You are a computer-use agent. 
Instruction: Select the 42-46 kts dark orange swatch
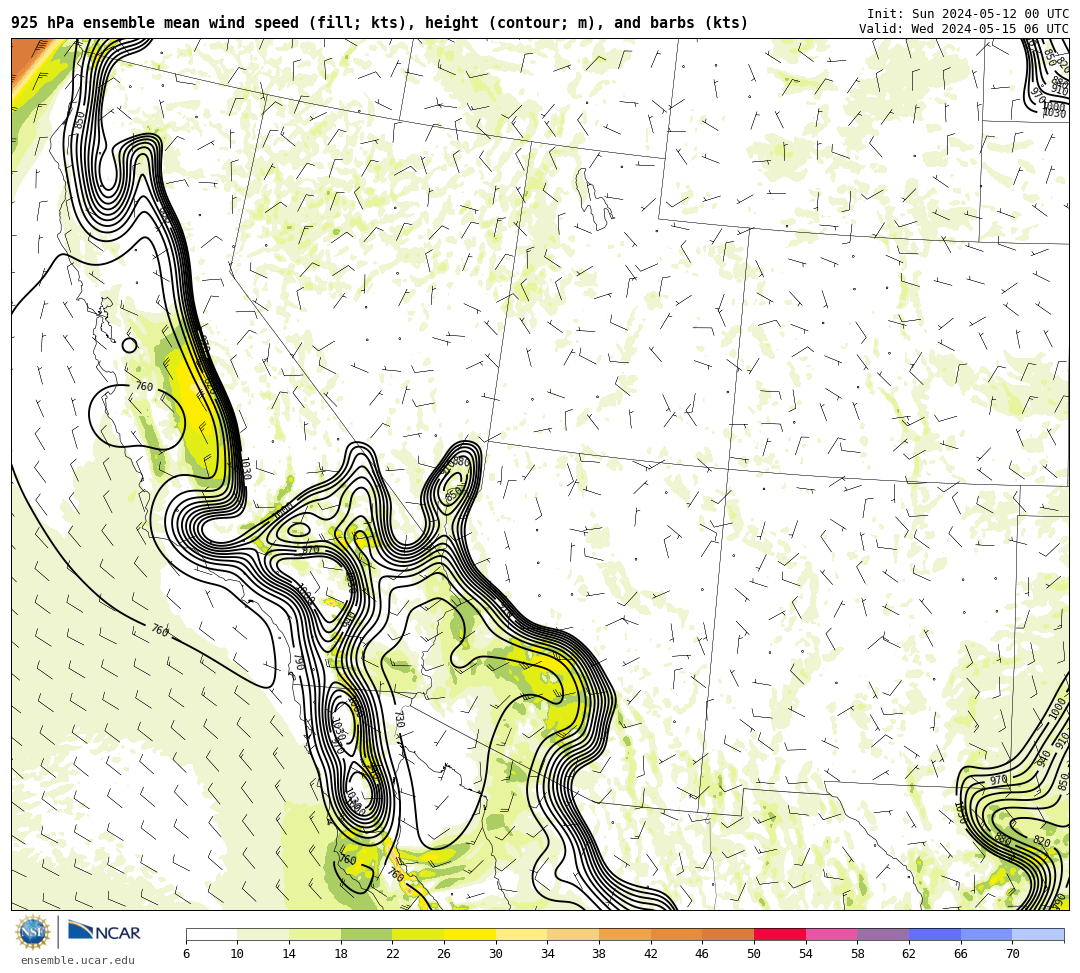pyautogui.click(x=676, y=934)
